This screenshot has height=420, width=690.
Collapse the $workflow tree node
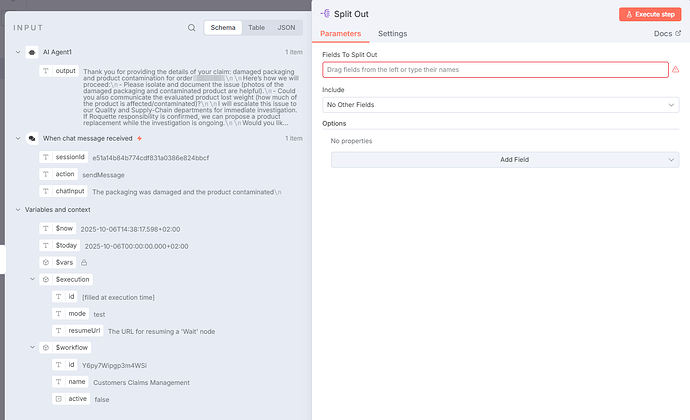(x=32, y=347)
